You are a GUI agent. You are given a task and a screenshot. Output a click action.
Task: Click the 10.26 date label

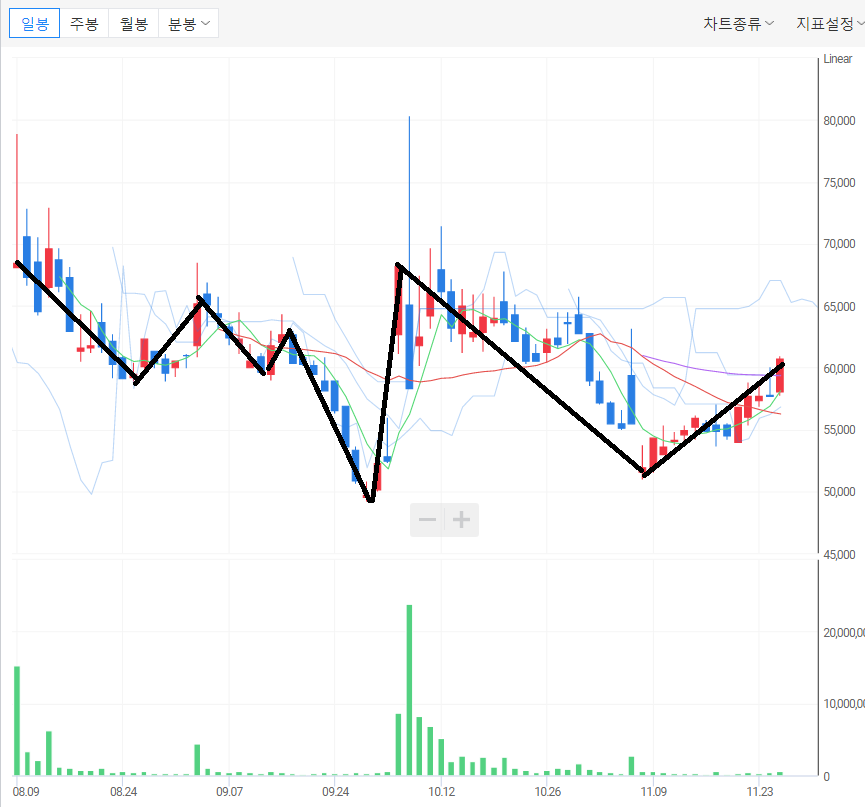pos(548,792)
